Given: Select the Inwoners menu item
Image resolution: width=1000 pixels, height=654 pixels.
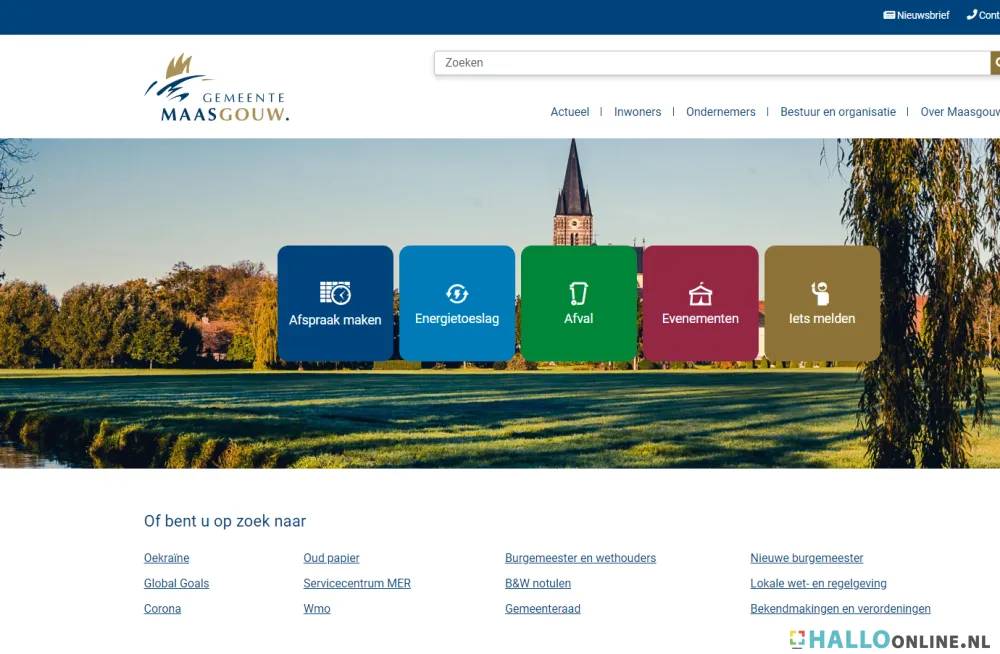Looking at the screenshot, I should click(x=638, y=112).
